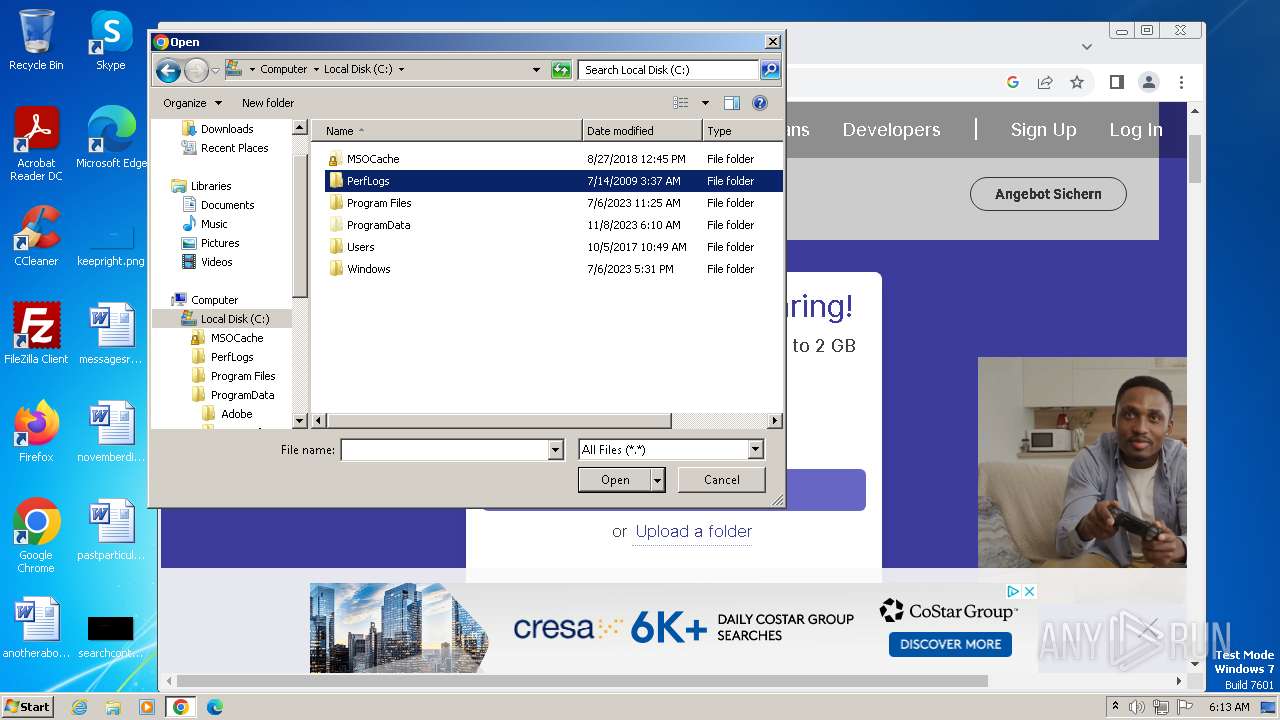Bookmark page with Chrome star icon

(x=1077, y=82)
